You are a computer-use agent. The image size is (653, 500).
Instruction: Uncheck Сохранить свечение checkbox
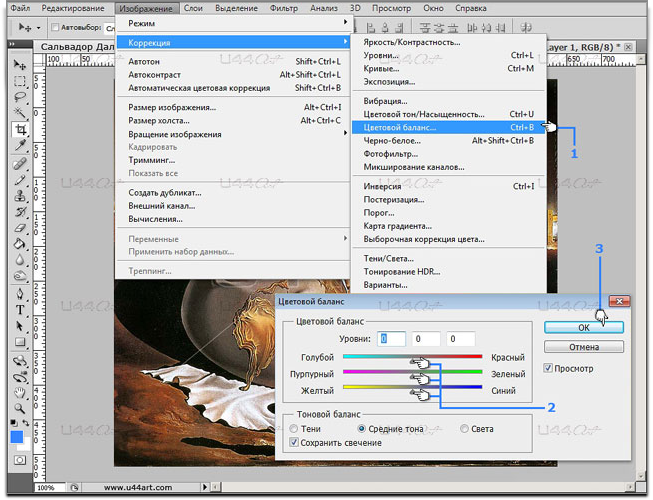tap(294, 443)
